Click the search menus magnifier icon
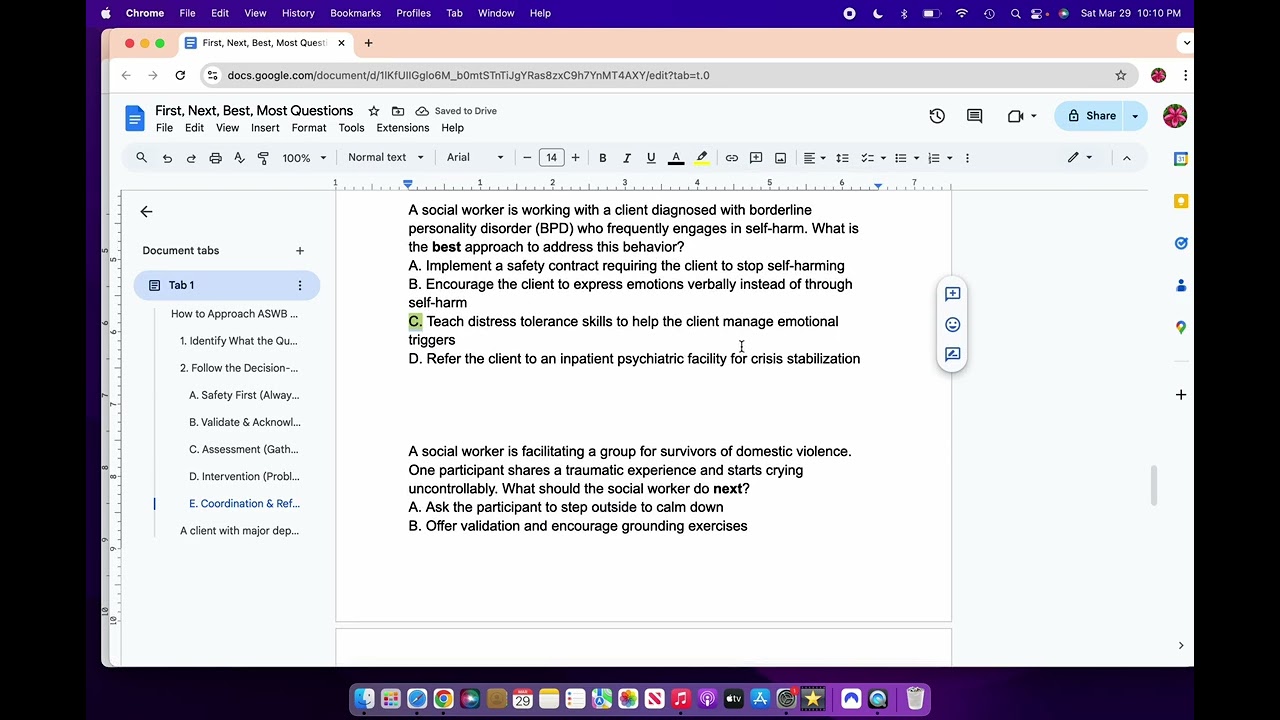Image resolution: width=1280 pixels, height=720 pixels. [141, 158]
